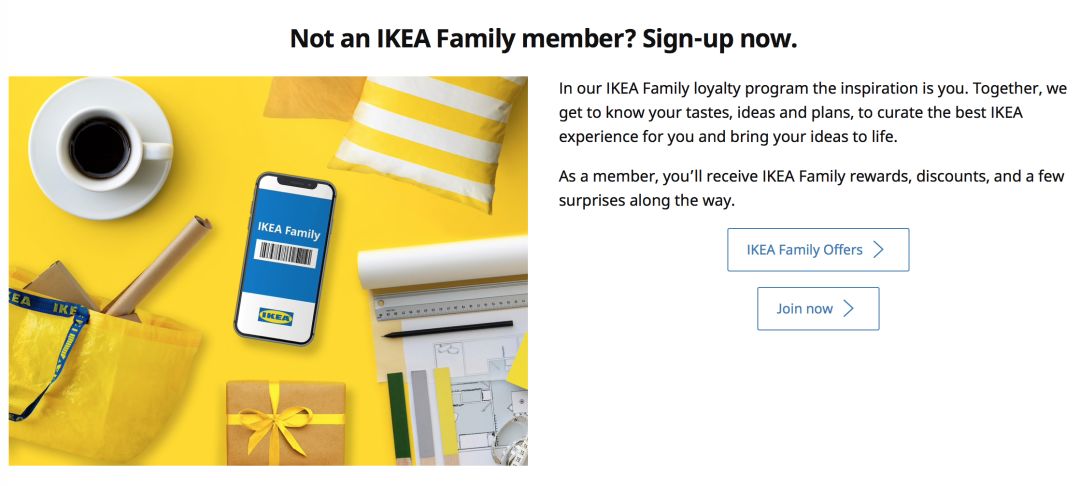The height and width of the screenshot is (486, 1080).
Task: Click the IKEA logo on the phone screen
Action: point(276,318)
